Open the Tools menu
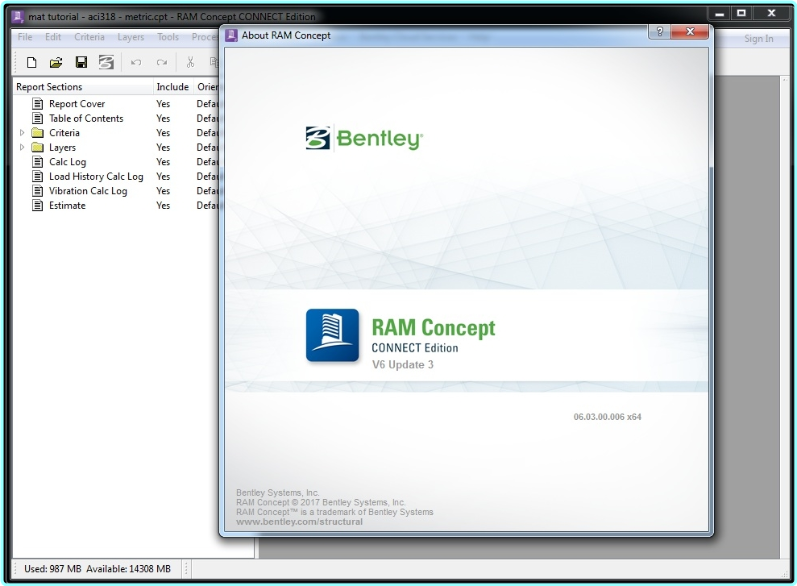797x586 pixels. click(168, 37)
